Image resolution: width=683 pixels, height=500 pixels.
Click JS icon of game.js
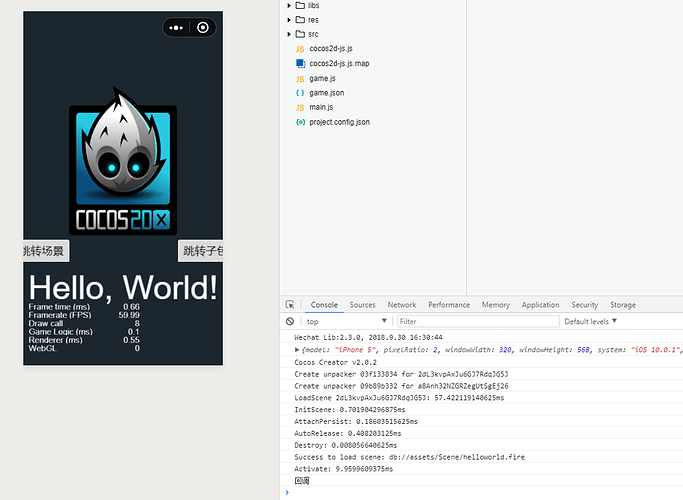tap(300, 79)
